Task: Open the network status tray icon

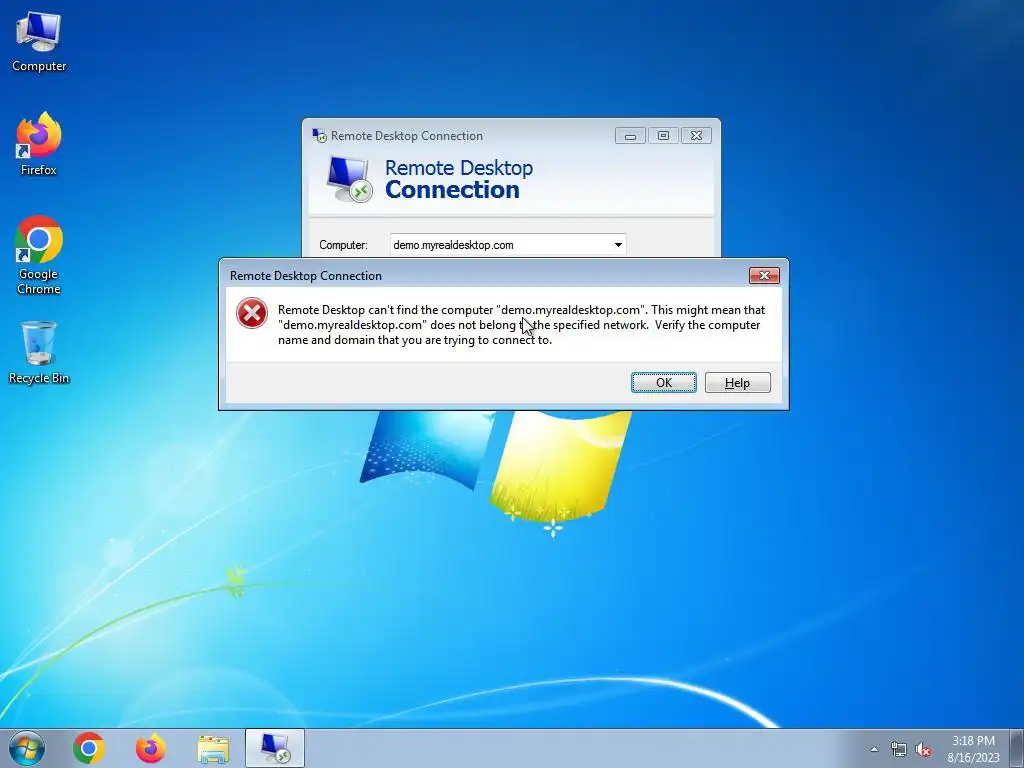Action: 899,749
